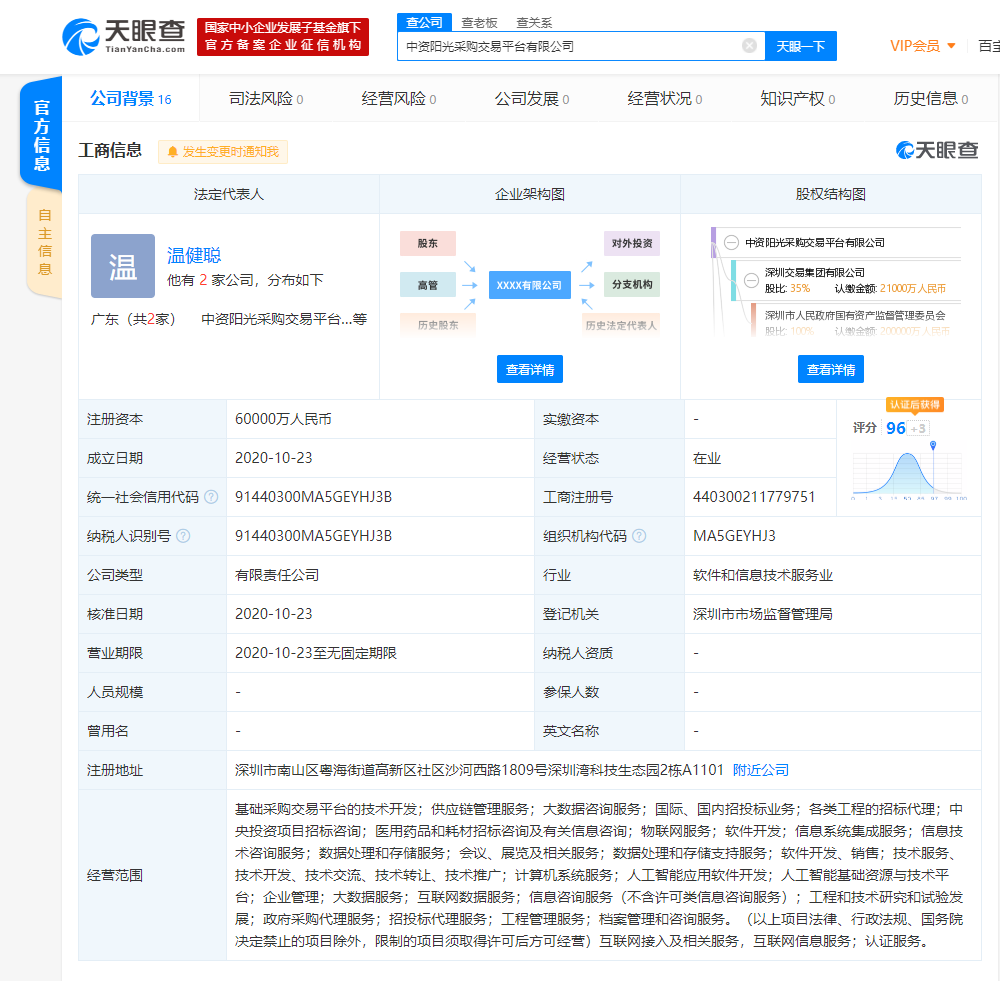
Task: Collapse the 深圳交易集团有限公司 node
Action: point(752,280)
